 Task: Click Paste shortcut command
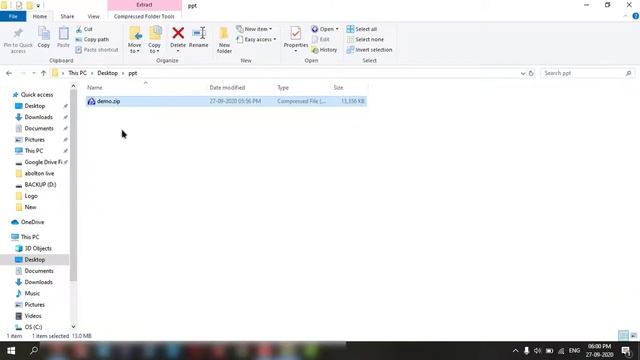(x=97, y=50)
